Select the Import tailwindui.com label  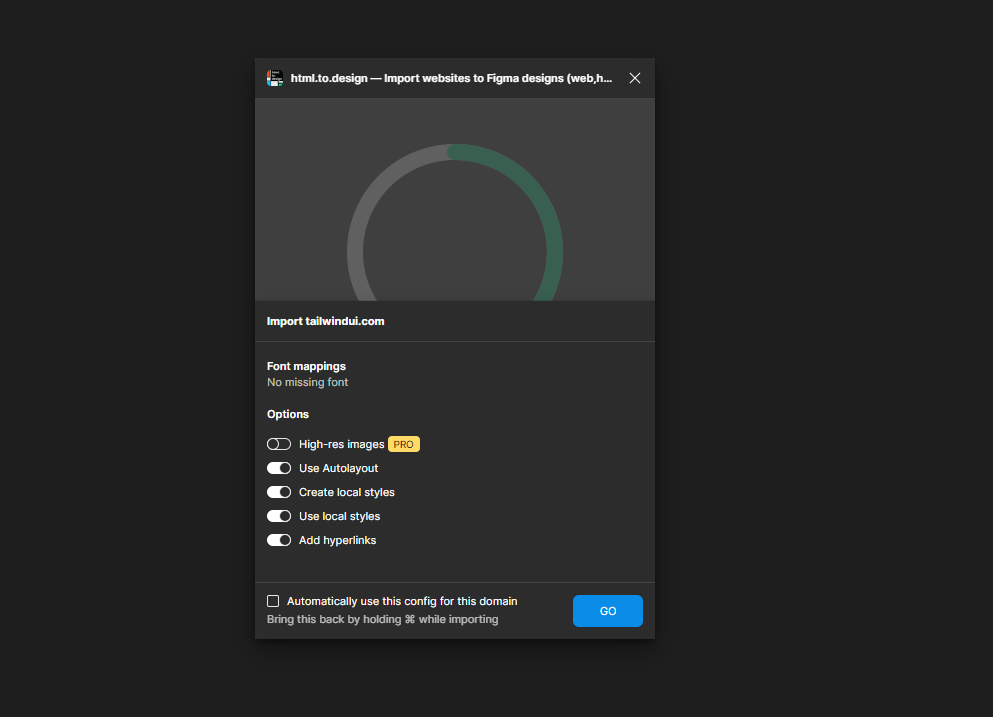(x=326, y=321)
